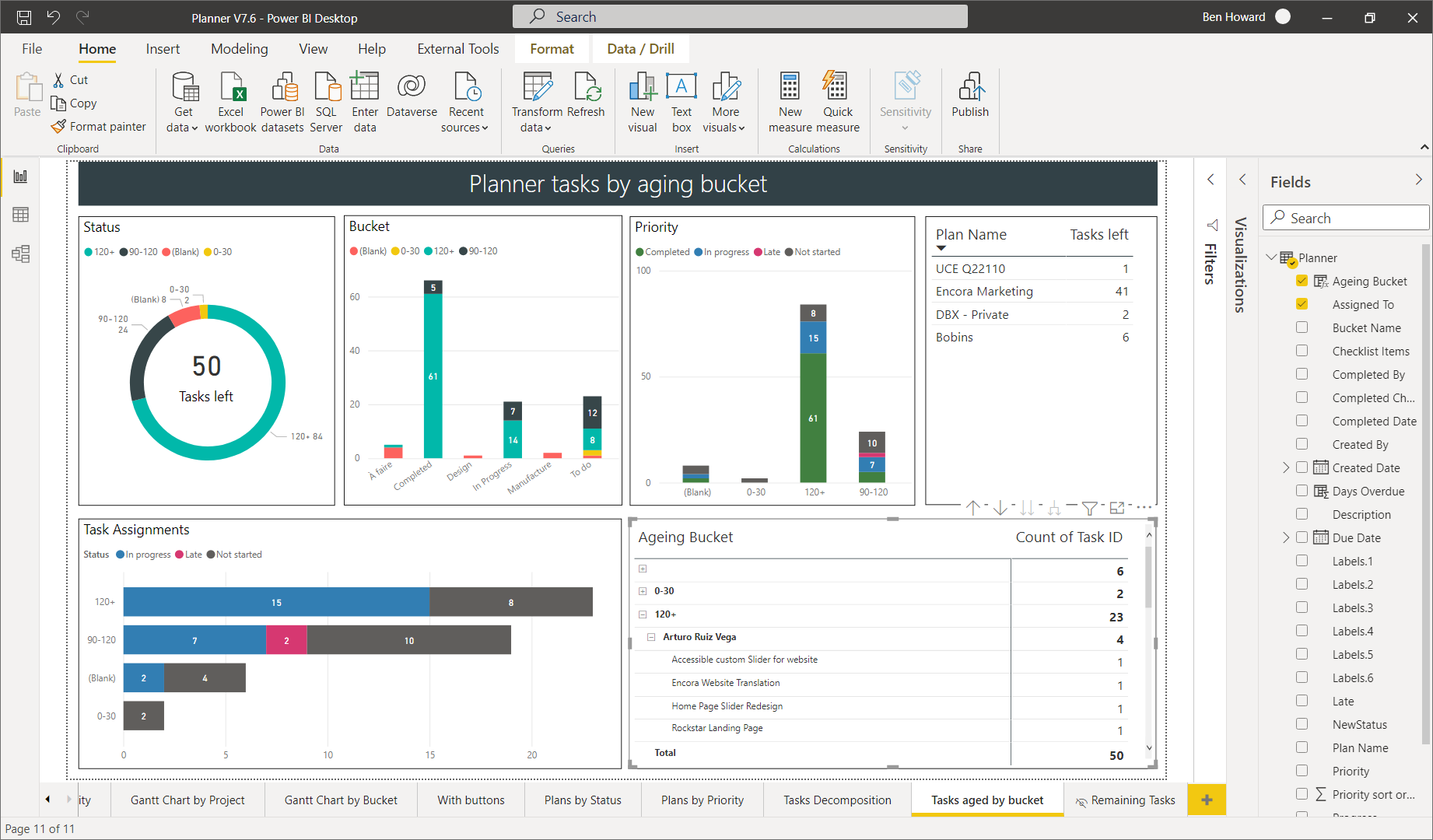Click the Encora Marketing plan name
This screenshot has height=840, width=1433.
click(x=983, y=291)
